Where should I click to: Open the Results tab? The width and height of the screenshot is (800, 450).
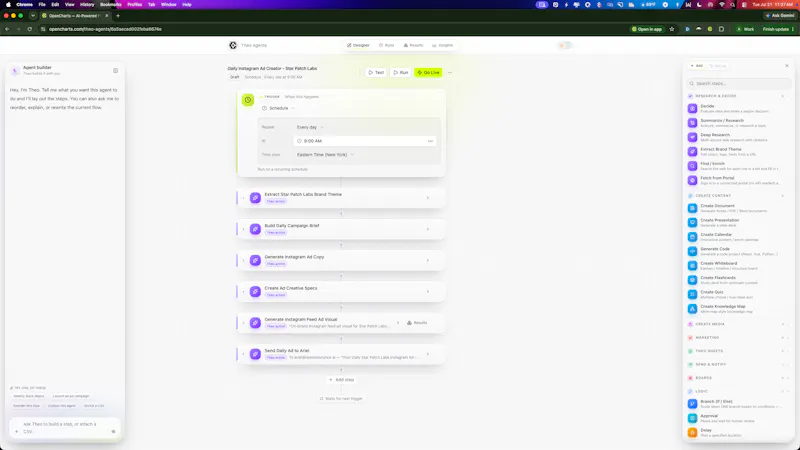click(x=413, y=45)
